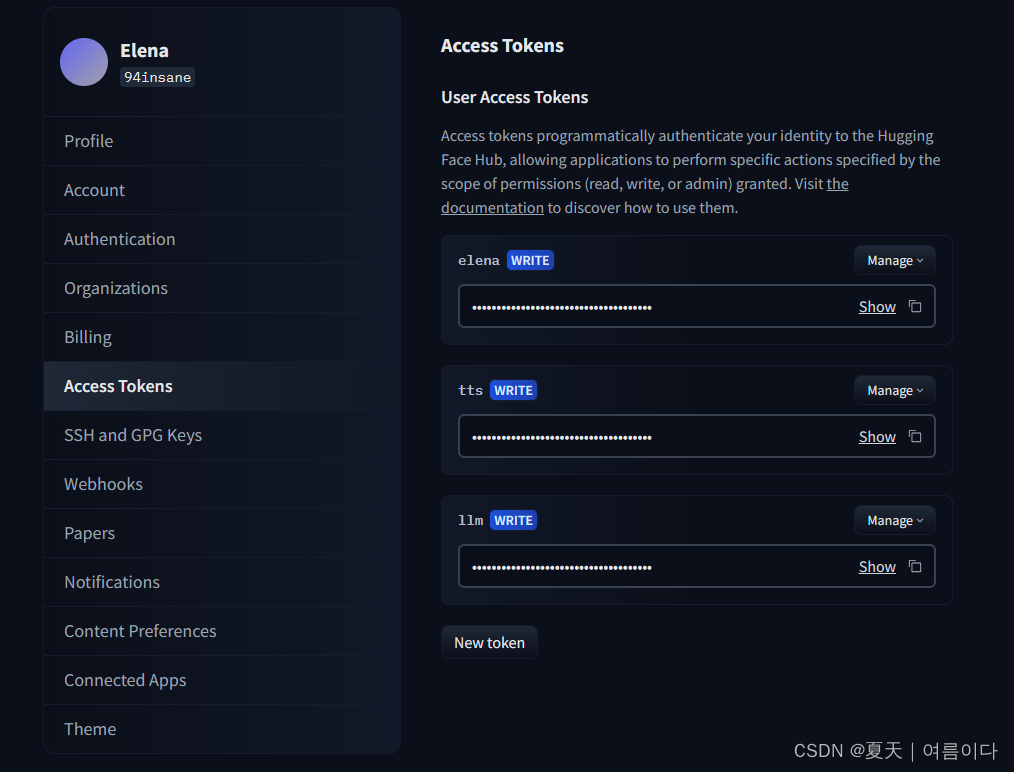Open Content Preferences
This screenshot has width=1014, height=772.
coord(222,631)
